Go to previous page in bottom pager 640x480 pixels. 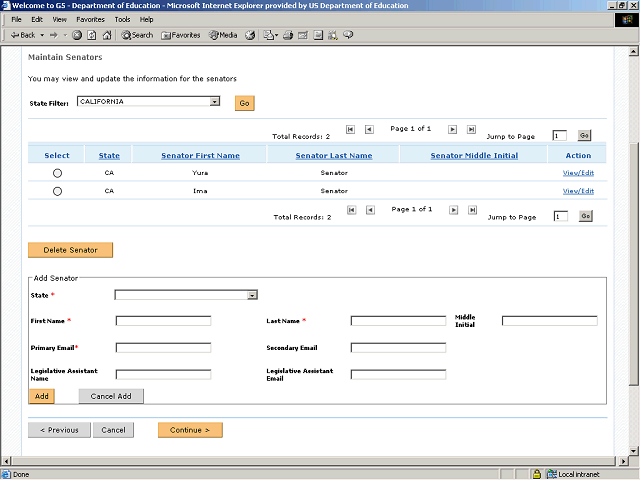click(x=370, y=210)
